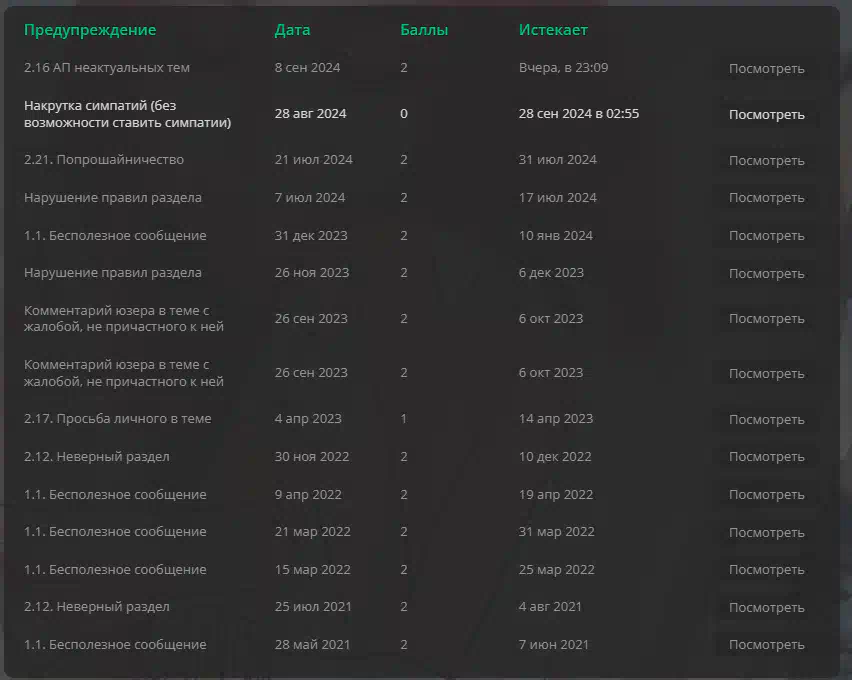Click the 2.21. Попрошайничество warning text
Screen dimensions: 852x680
[x=104, y=160]
